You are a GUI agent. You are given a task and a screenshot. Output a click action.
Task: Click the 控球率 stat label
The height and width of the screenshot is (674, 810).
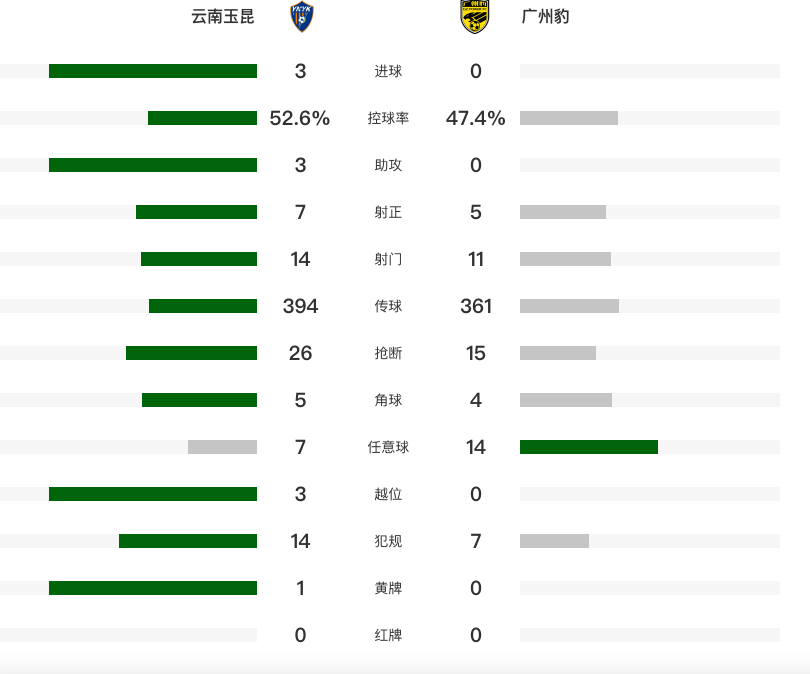(x=388, y=118)
